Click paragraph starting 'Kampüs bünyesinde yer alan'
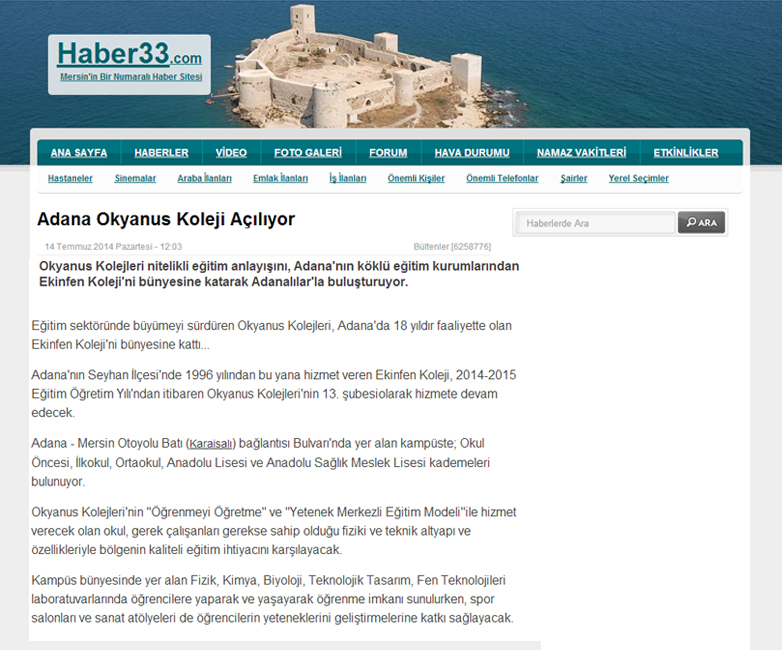782x650 pixels. (272, 599)
